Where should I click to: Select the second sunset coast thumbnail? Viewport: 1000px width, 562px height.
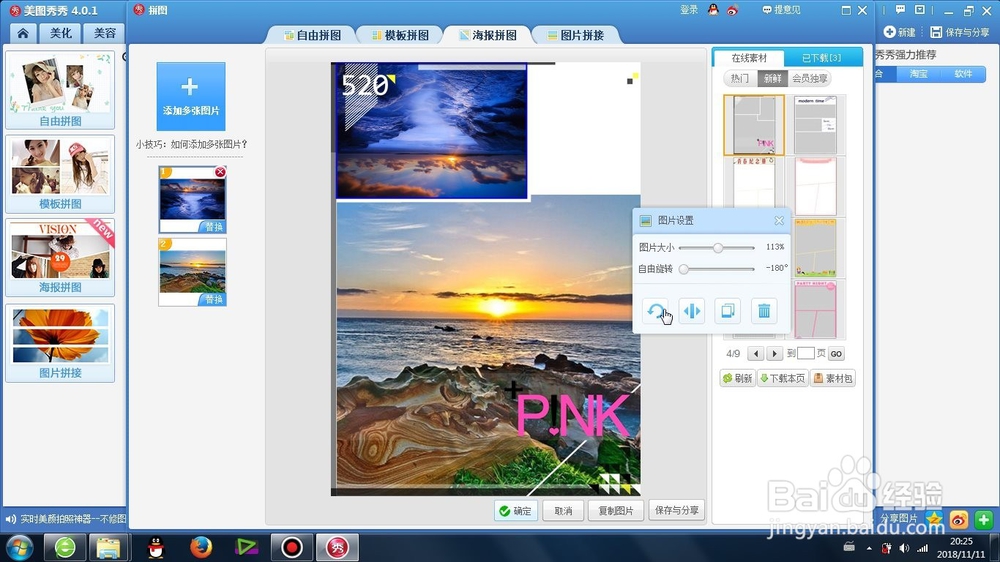coord(192,272)
